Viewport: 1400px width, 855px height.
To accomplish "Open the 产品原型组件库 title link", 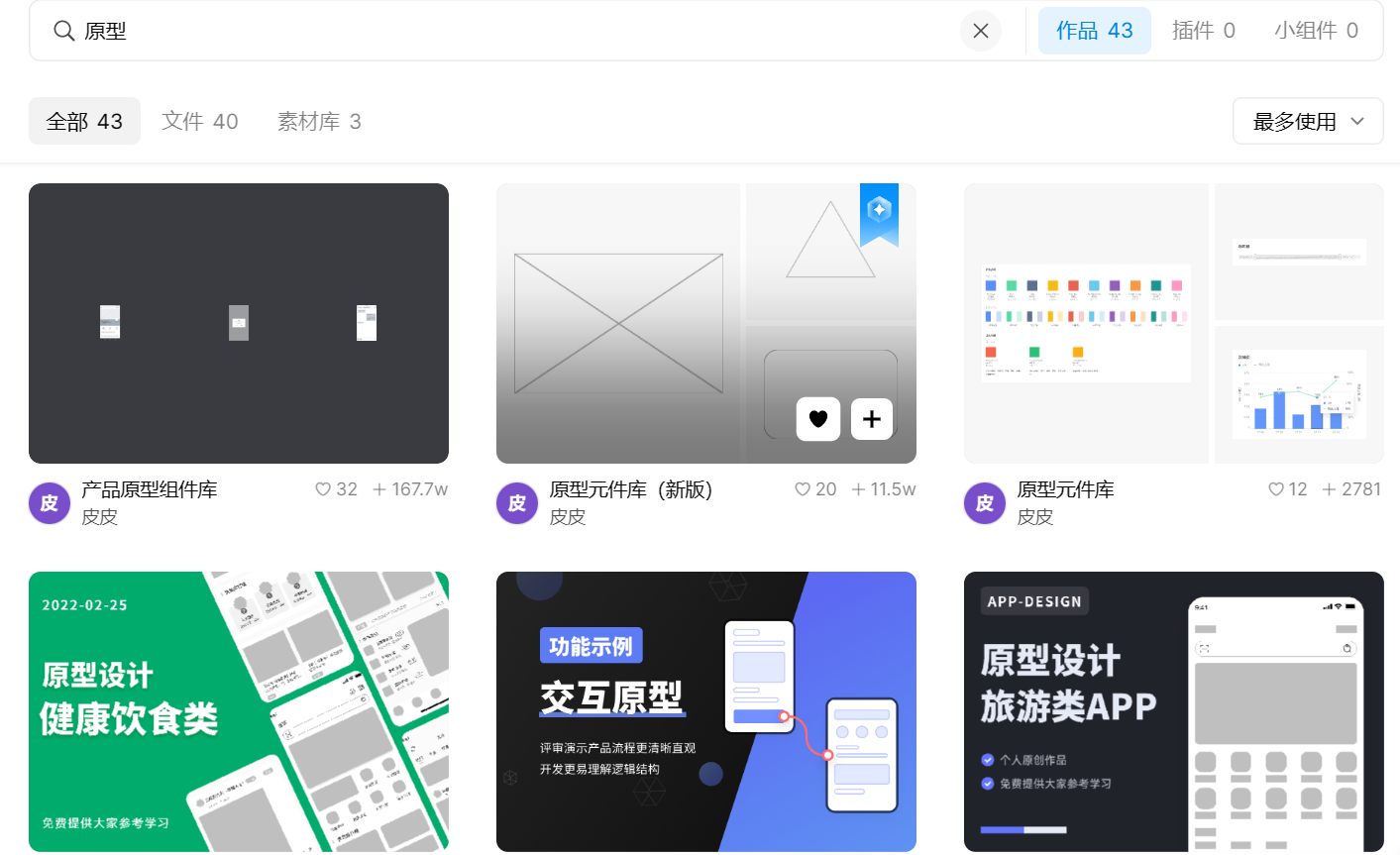I will (x=150, y=489).
